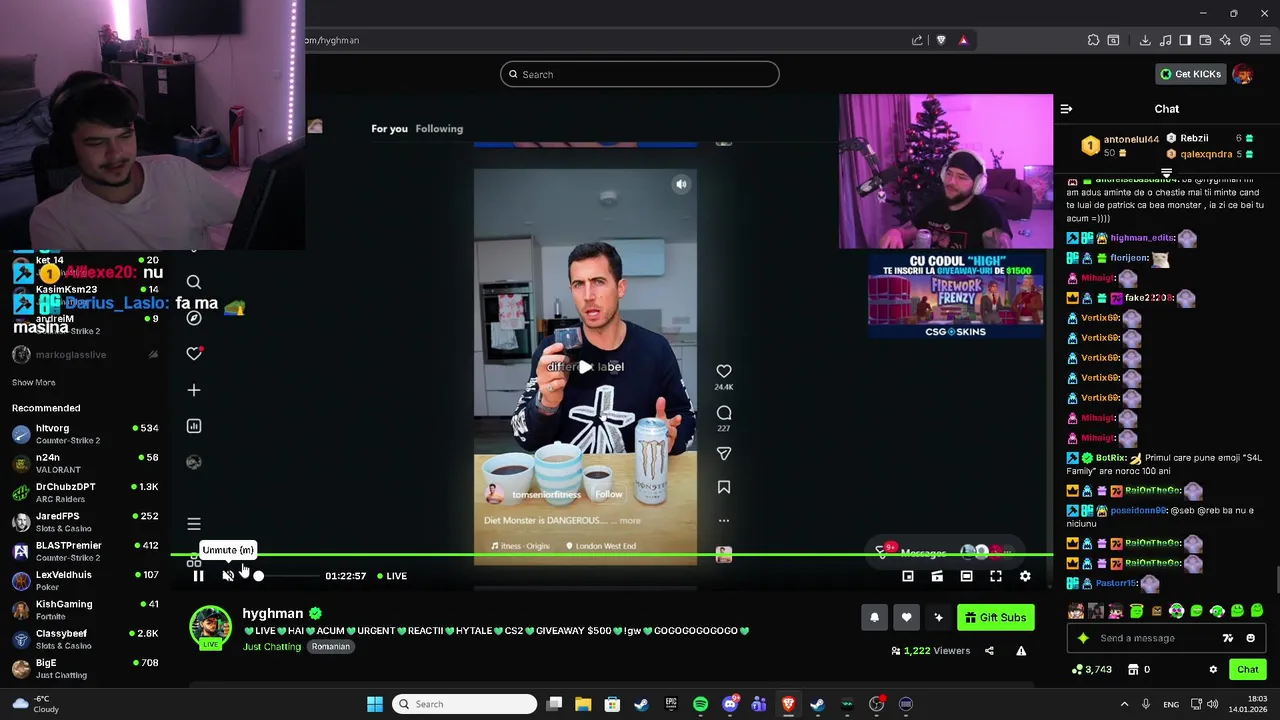Unmute the stream audio speaker icon
Image resolution: width=1280 pixels, height=720 pixels.
point(228,576)
